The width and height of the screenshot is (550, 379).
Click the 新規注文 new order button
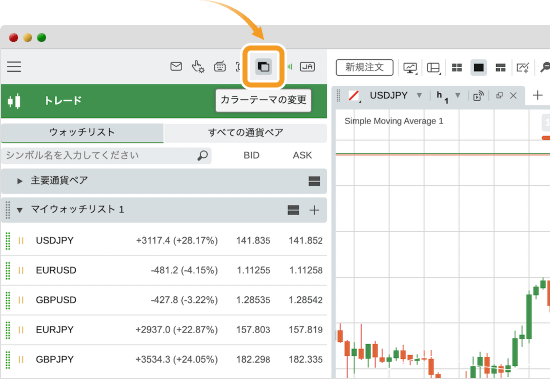[x=364, y=67]
